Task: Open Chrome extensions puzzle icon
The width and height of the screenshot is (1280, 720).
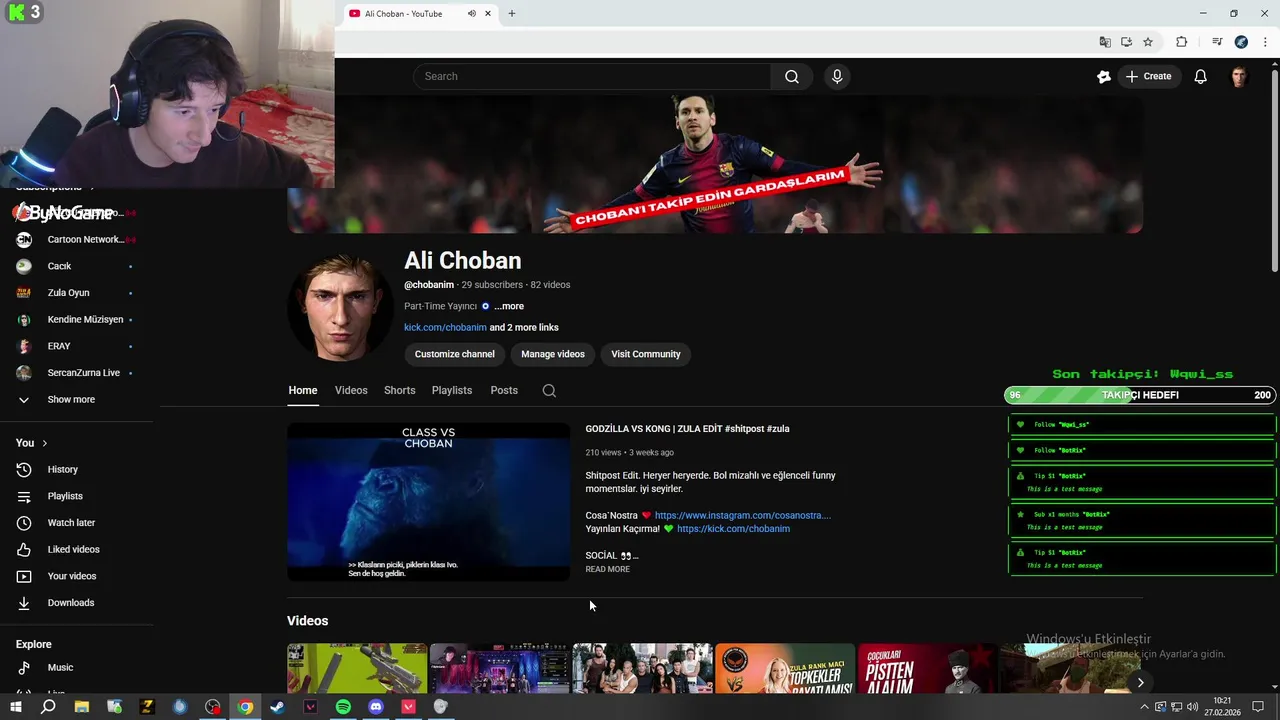Action: tap(1181, 42)
